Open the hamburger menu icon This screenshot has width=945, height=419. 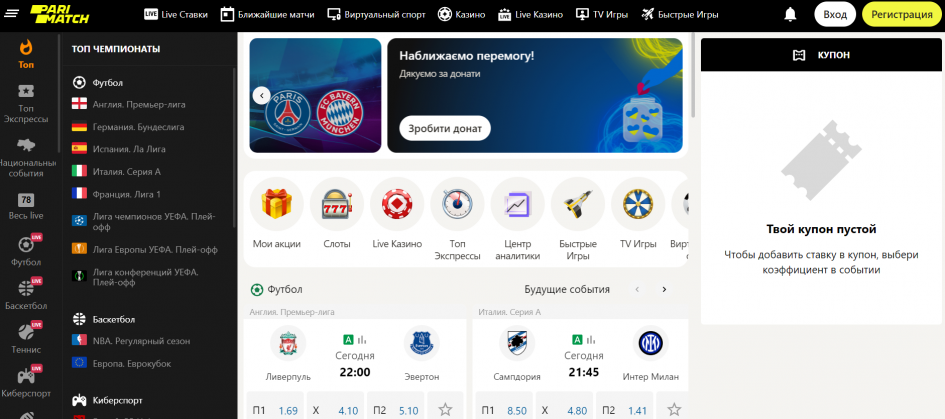coord(14,13)
